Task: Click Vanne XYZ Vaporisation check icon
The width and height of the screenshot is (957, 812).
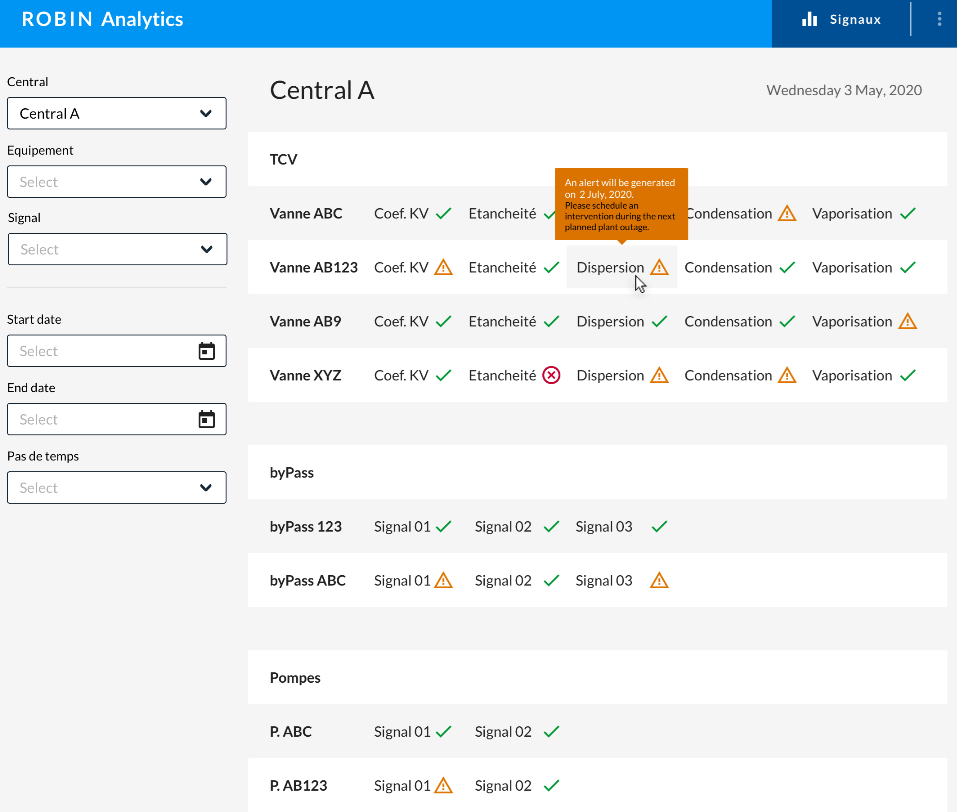Action: tap(908, 375)
